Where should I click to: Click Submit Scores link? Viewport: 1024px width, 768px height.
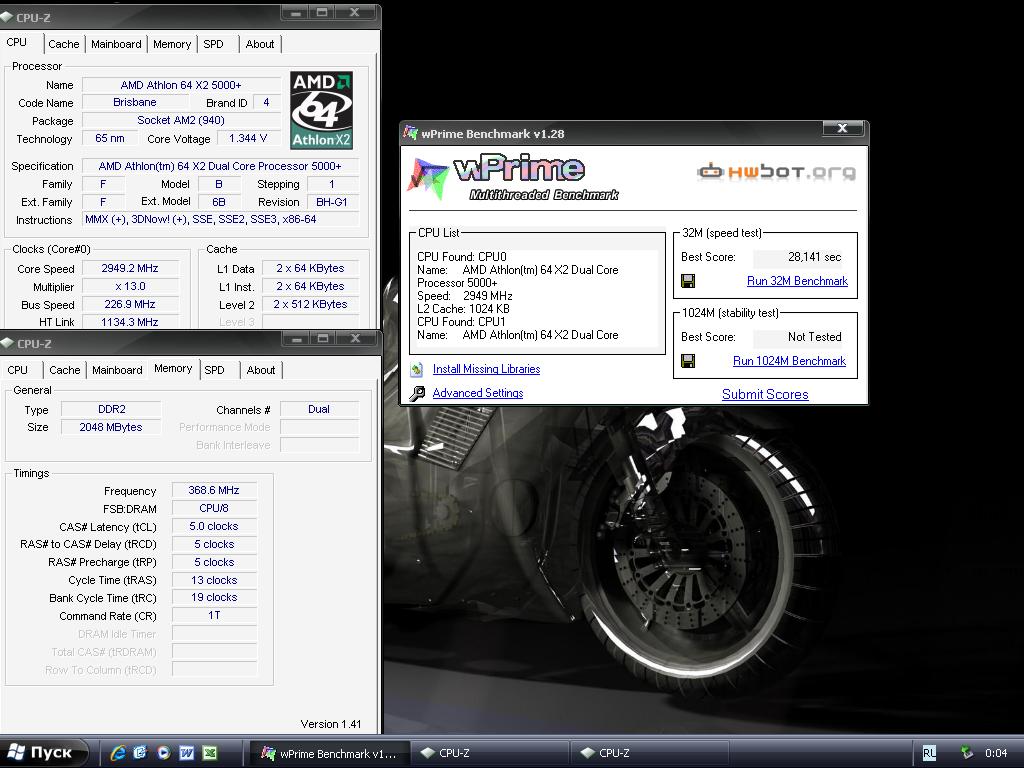point(765,394)
